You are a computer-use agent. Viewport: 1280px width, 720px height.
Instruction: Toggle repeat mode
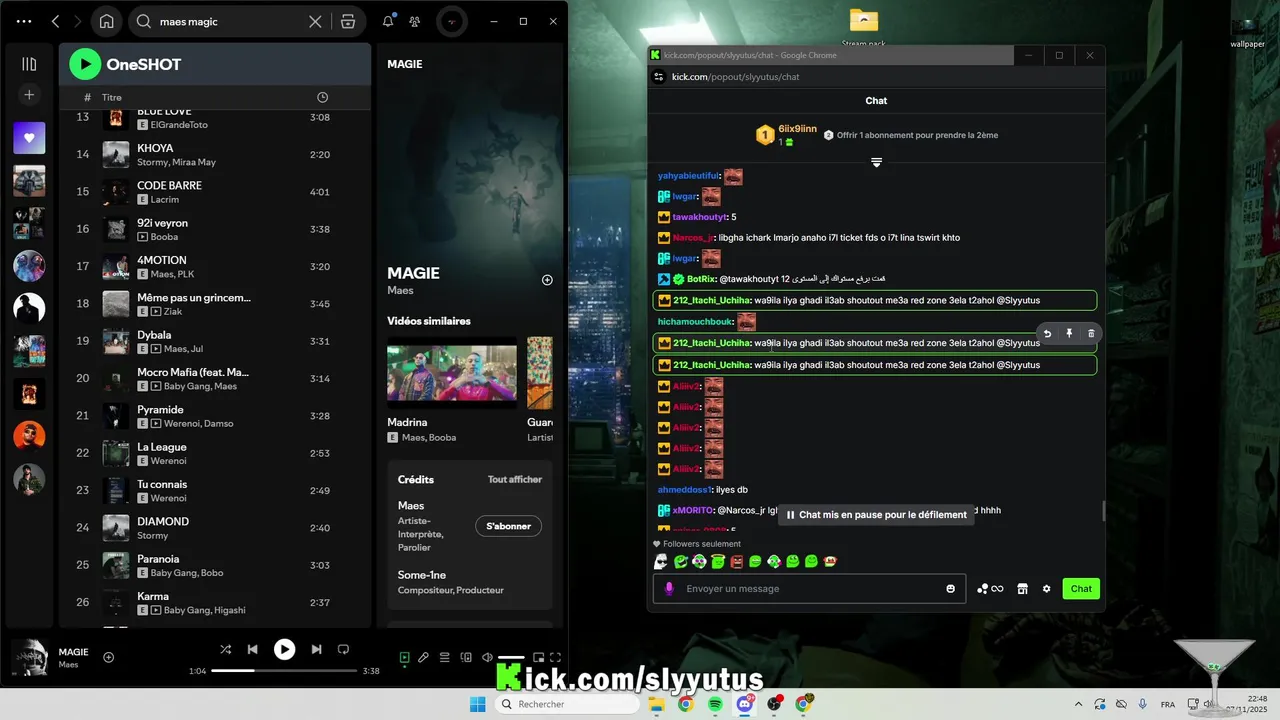click(x=343, y=650)
